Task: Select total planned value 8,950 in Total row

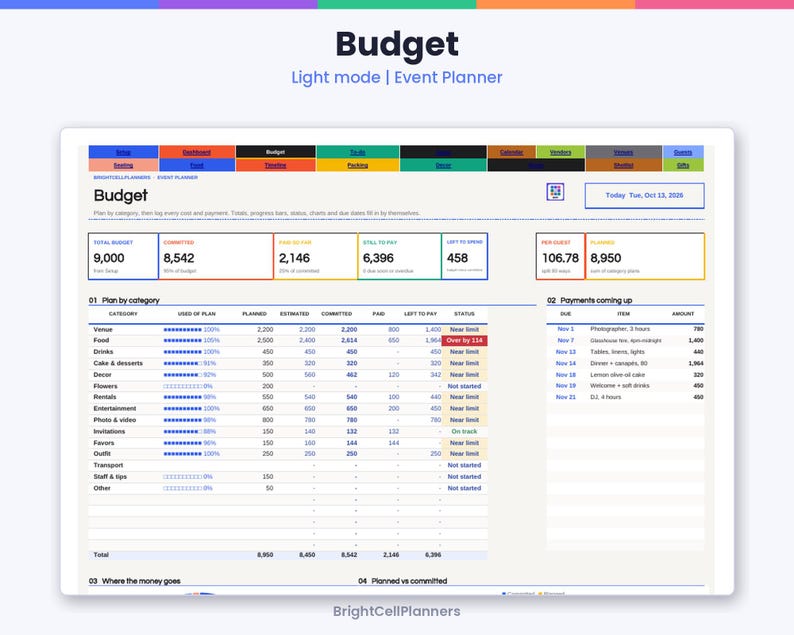Action: (x=265, y=555)
